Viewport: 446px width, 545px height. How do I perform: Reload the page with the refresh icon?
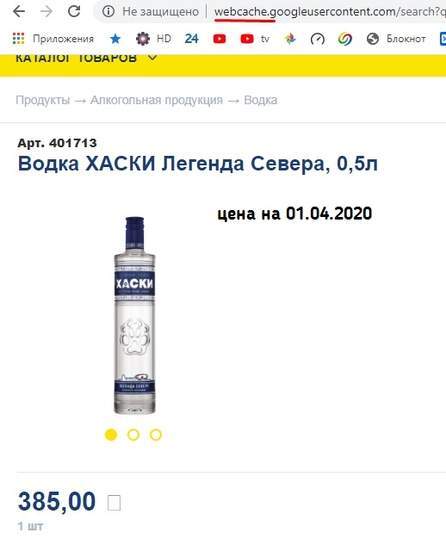tap(74, 11)
